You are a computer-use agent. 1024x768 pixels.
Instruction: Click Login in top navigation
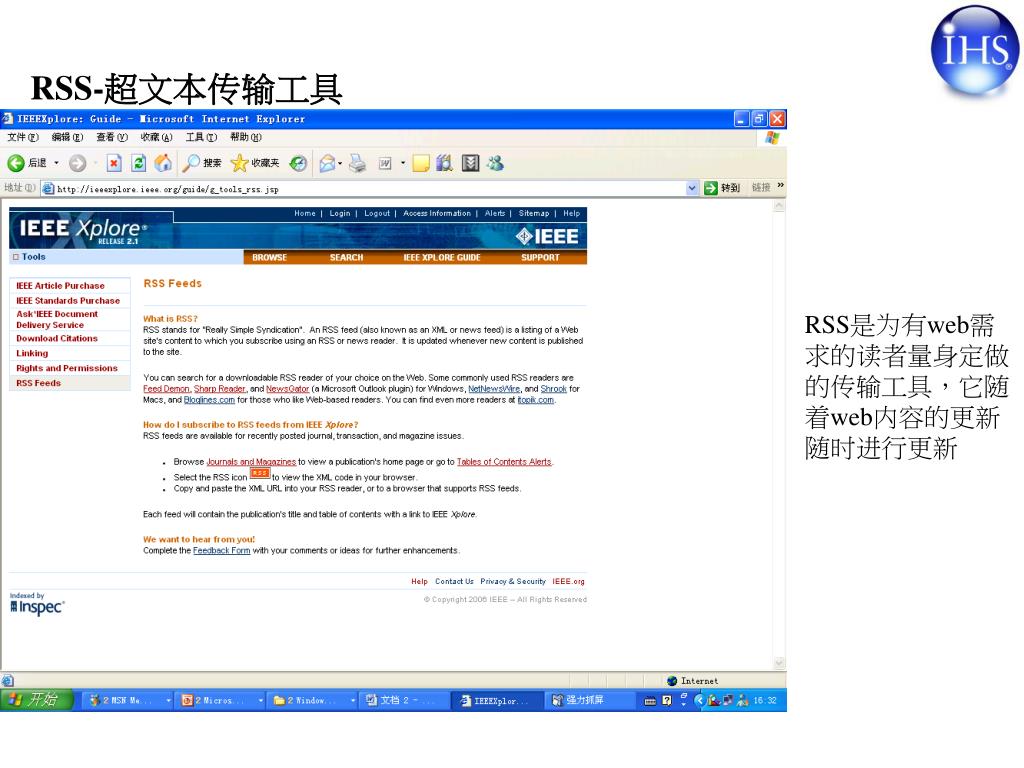tap(340, 214)
